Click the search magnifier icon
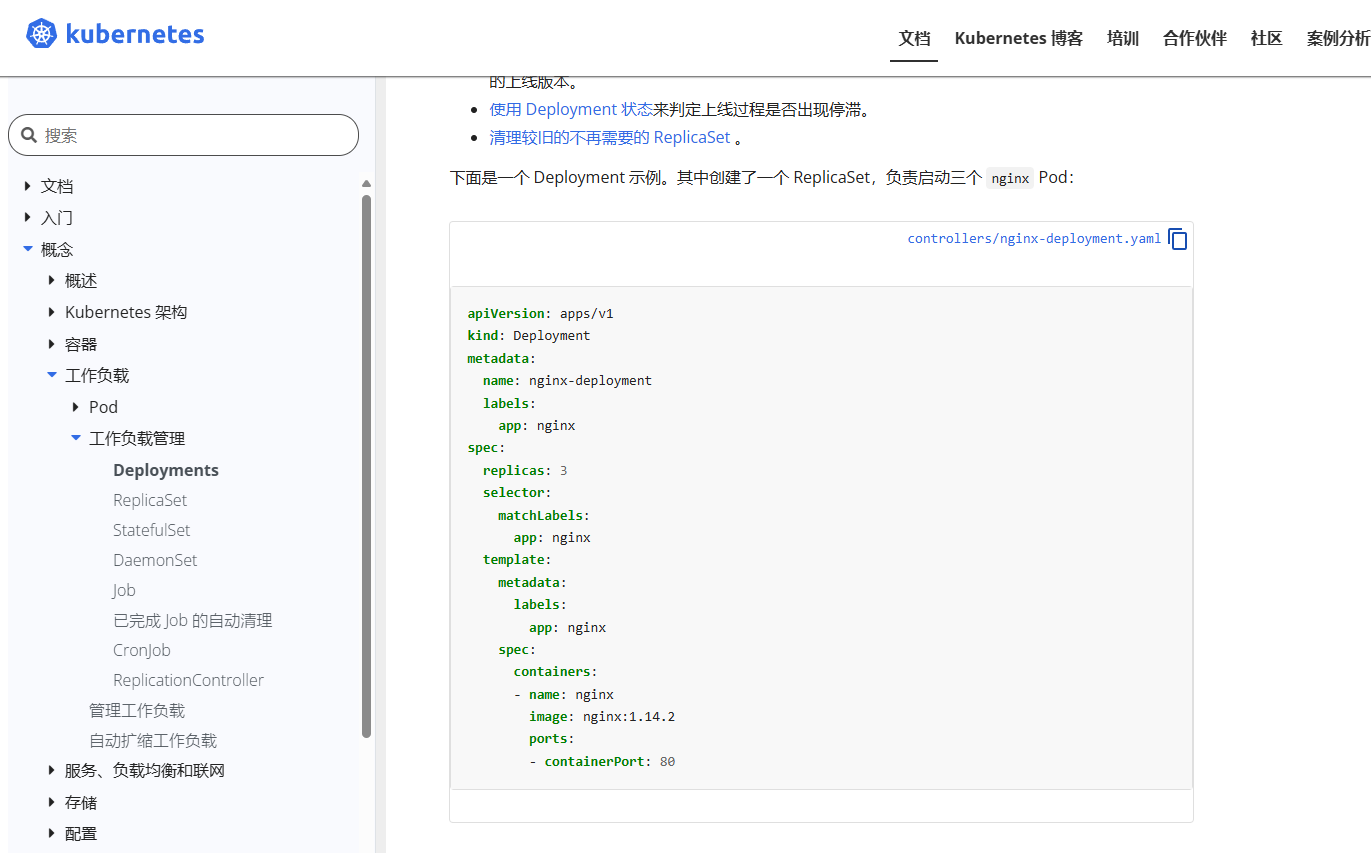Image resolution: width=1371 pixels, height=853 pixels. pyautogui.click(x=29, y=135)
